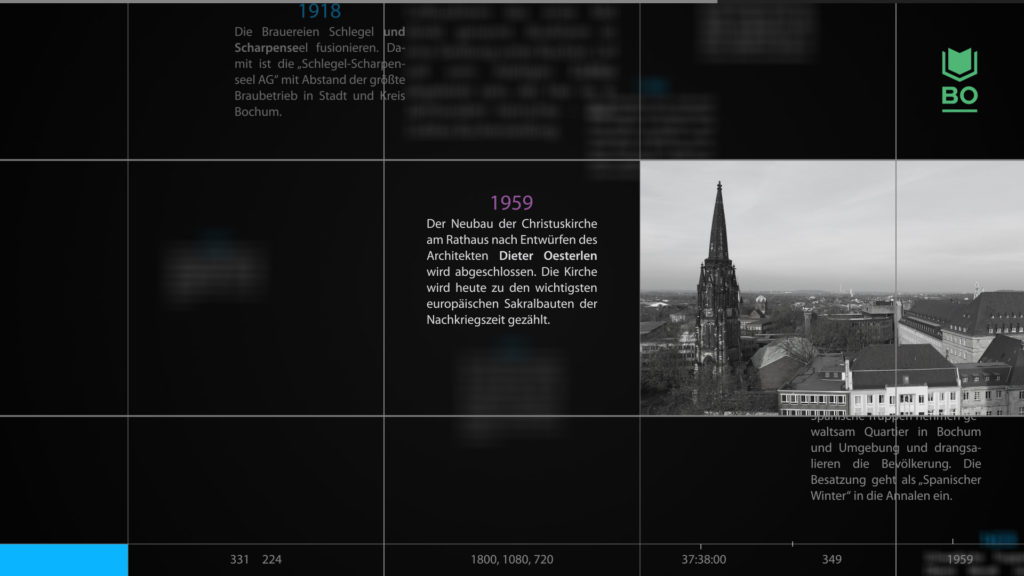This screenshot has width=1024, height=576.
Task: Select the 1800, 1080, 720 readout
Action: point(511,560)
